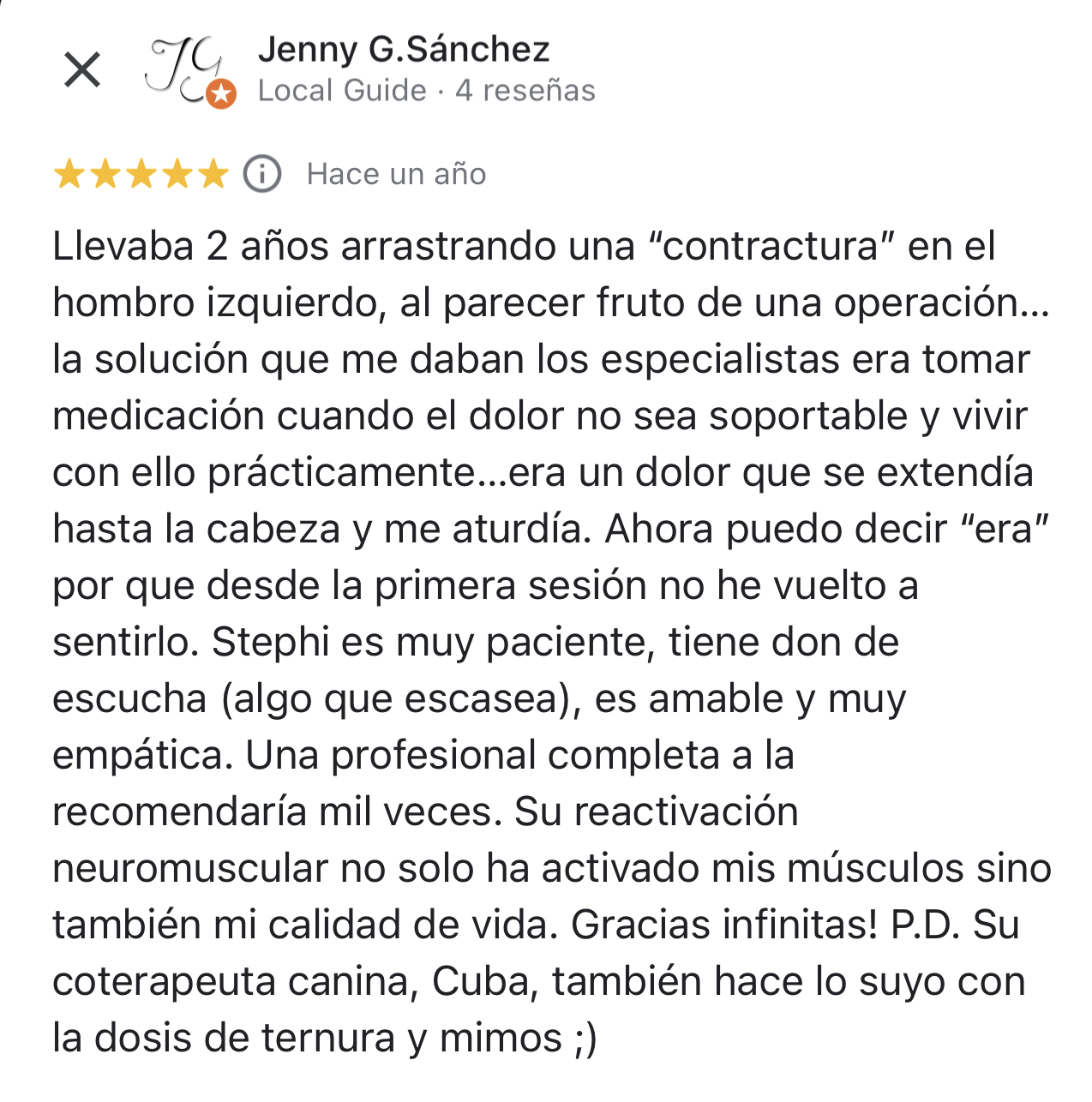Close the review with the X icon
Screen dimensions: 1092x1102
point(82,69)
